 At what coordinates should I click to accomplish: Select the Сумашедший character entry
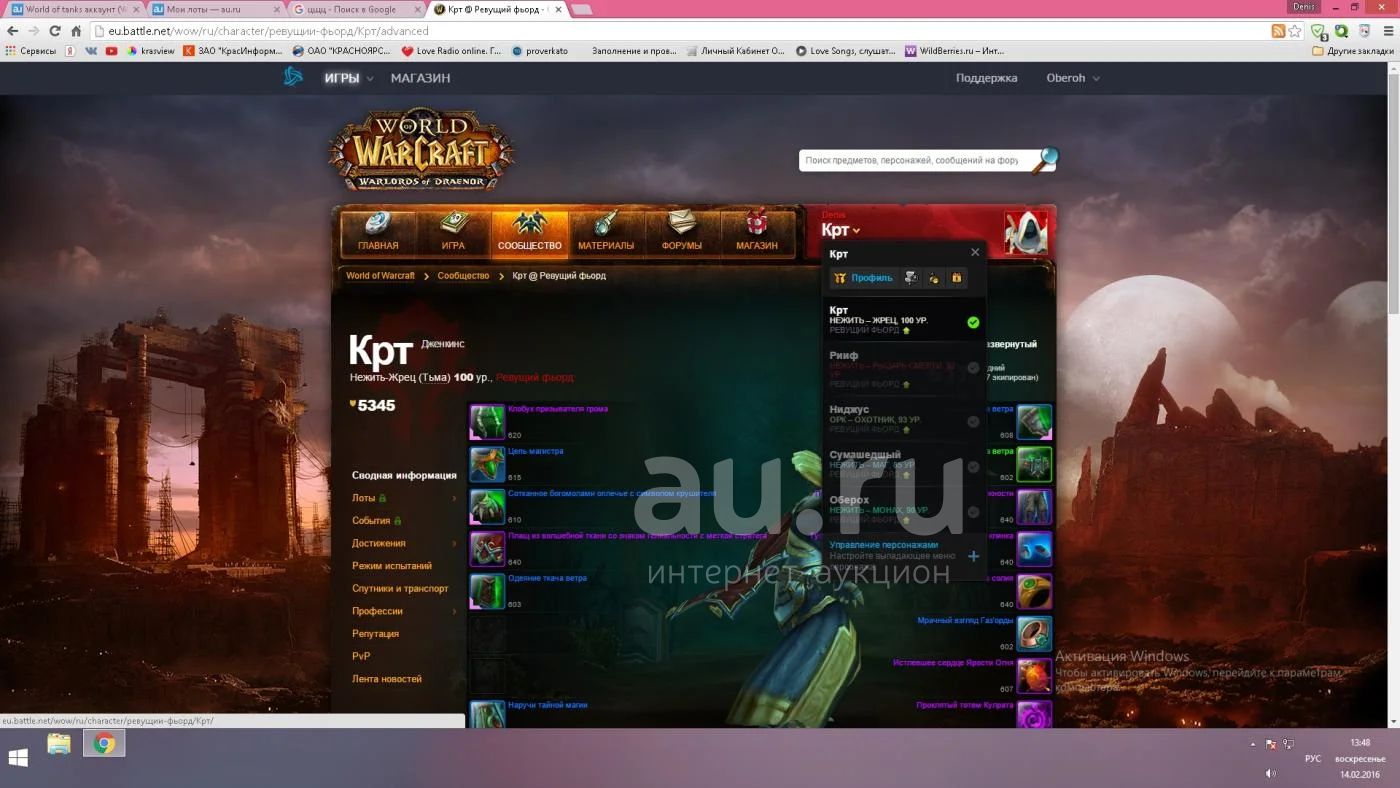[904, 466]
